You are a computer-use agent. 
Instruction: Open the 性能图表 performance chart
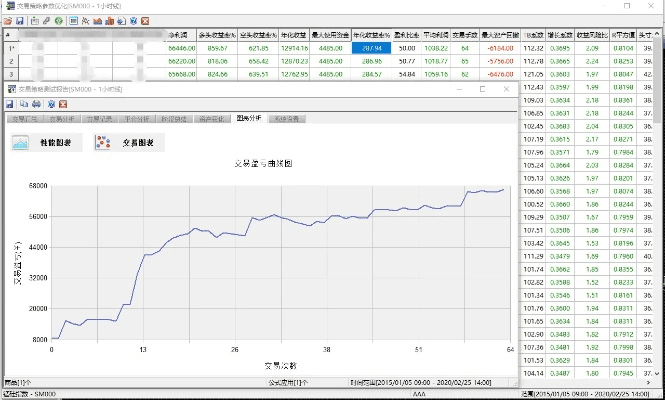[x=43, y=144]
